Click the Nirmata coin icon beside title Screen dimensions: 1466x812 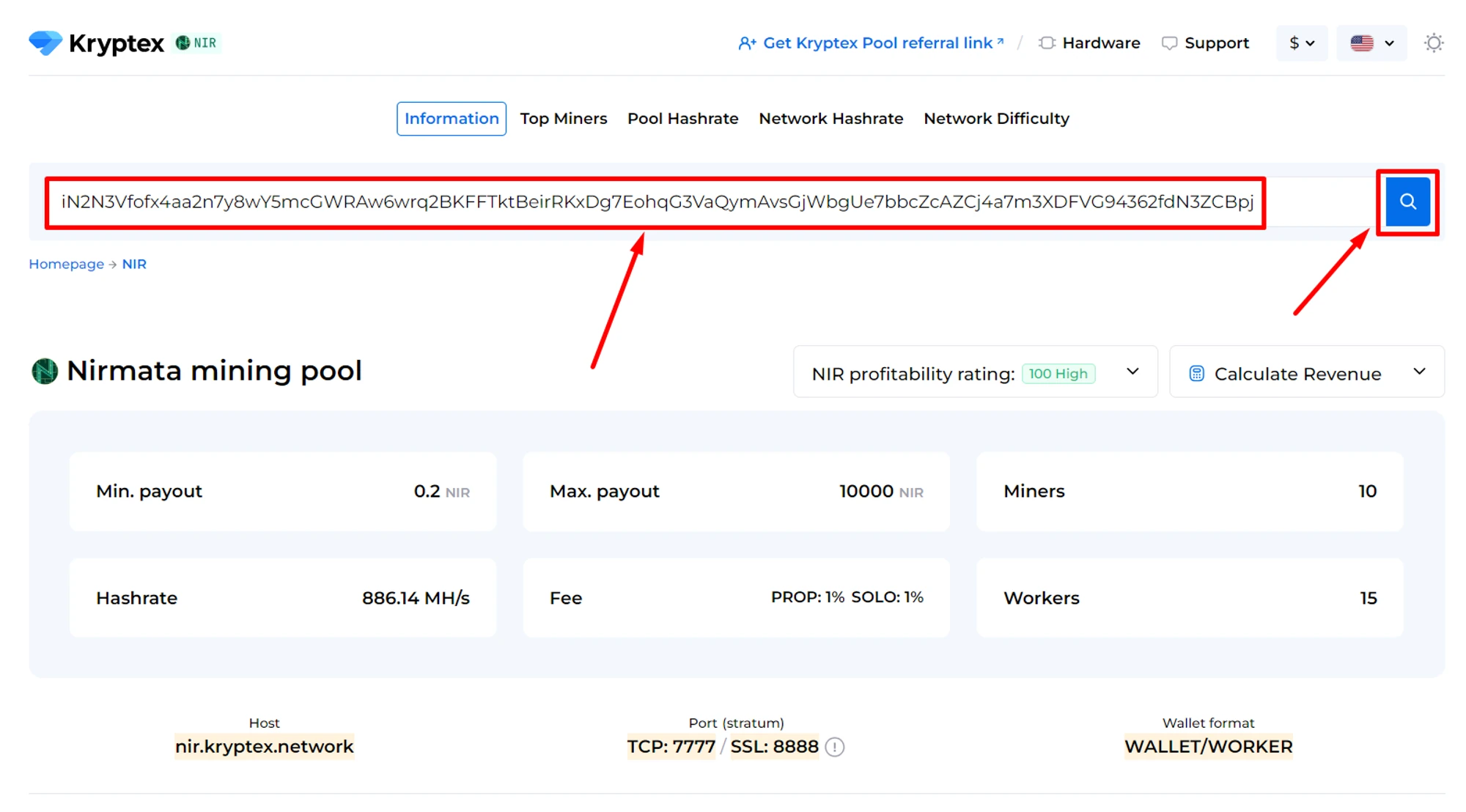45,371
